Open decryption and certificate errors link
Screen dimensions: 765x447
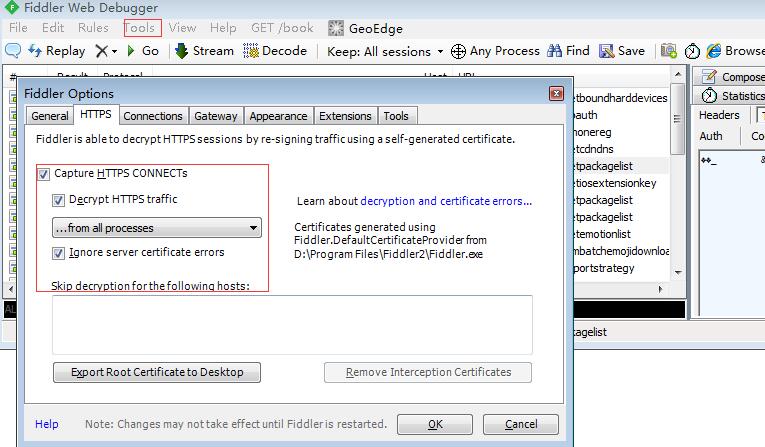click(446, 201)
